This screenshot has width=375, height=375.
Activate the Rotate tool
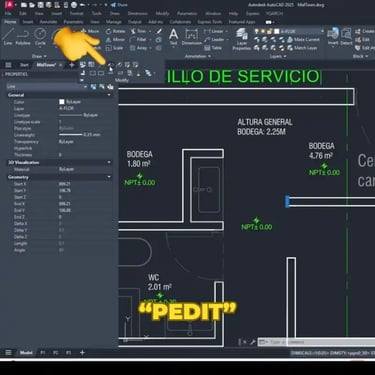click(115, 31)
